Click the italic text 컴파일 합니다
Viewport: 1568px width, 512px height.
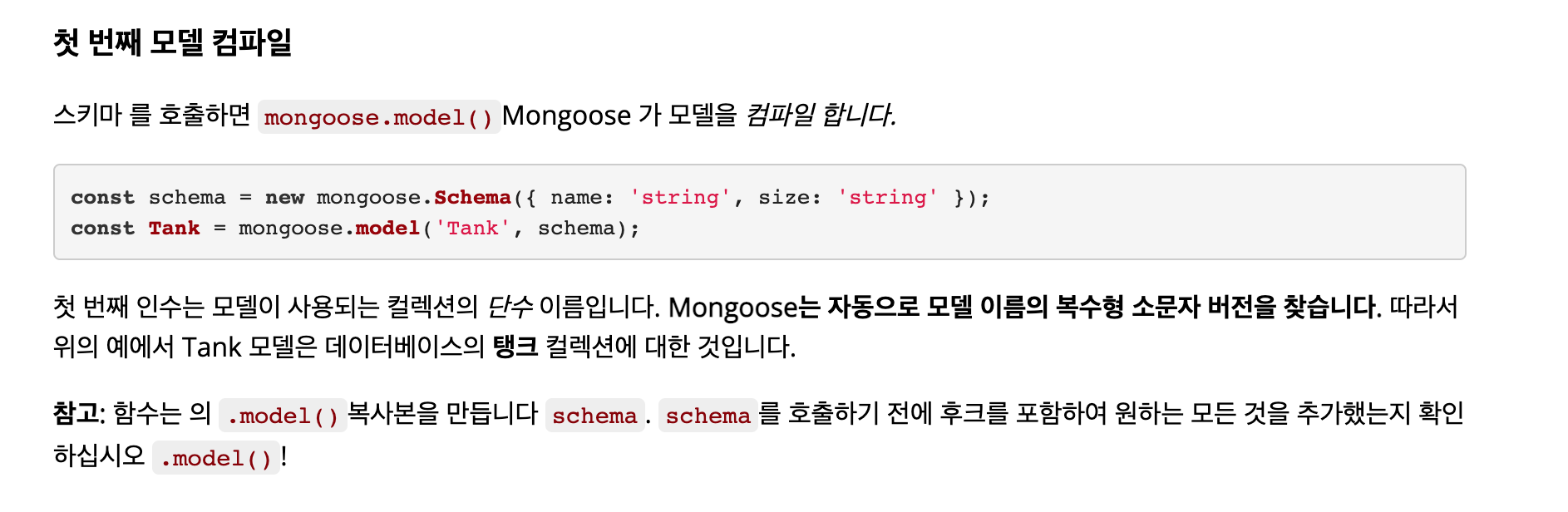(x=821, y=115)
